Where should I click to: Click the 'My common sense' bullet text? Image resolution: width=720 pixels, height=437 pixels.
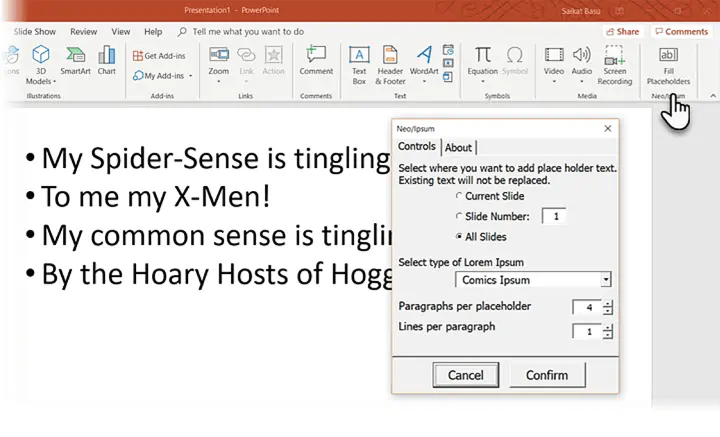point(217,235)
